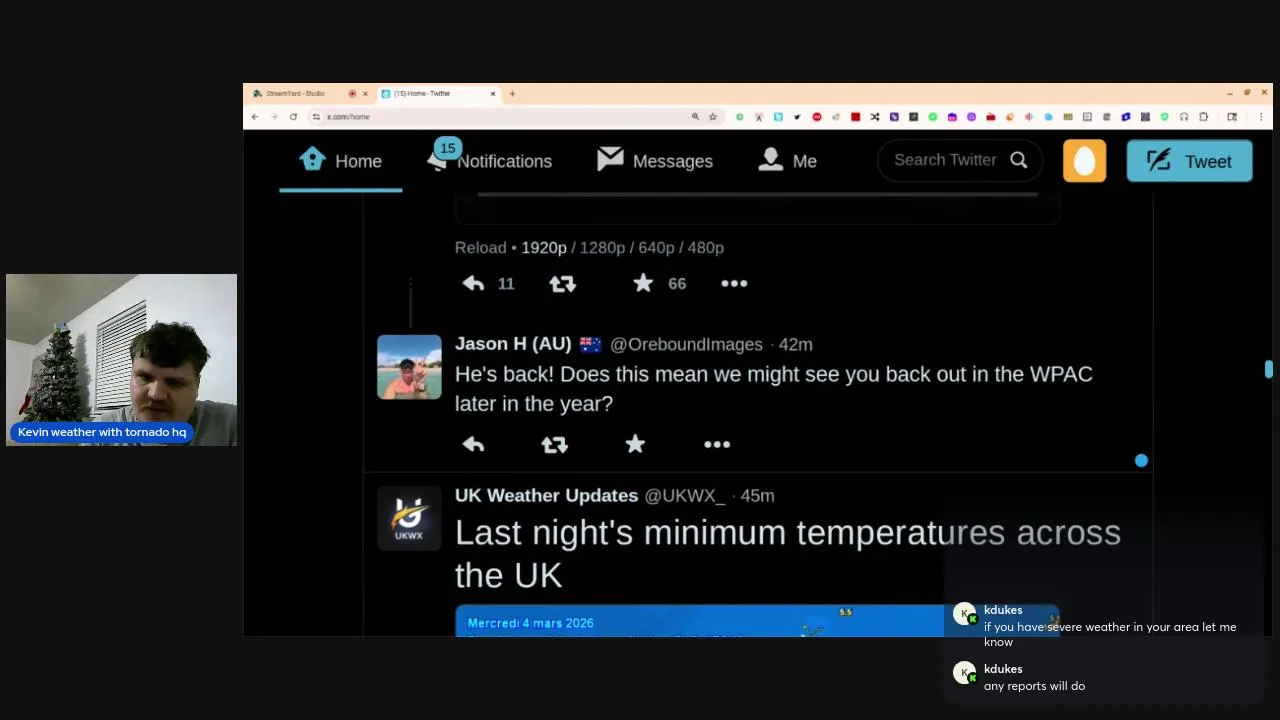Click Jason's tweet text about WPAC

click(x=774, y=388)
